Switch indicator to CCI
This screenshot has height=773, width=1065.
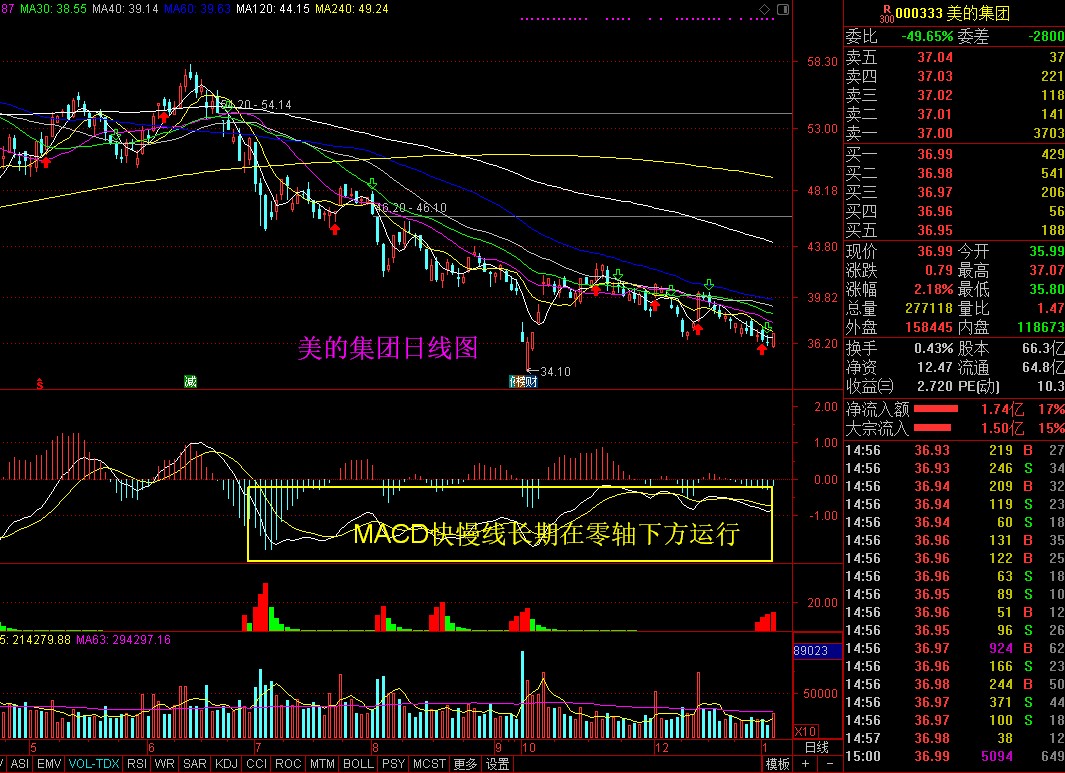tap(256, 764)
